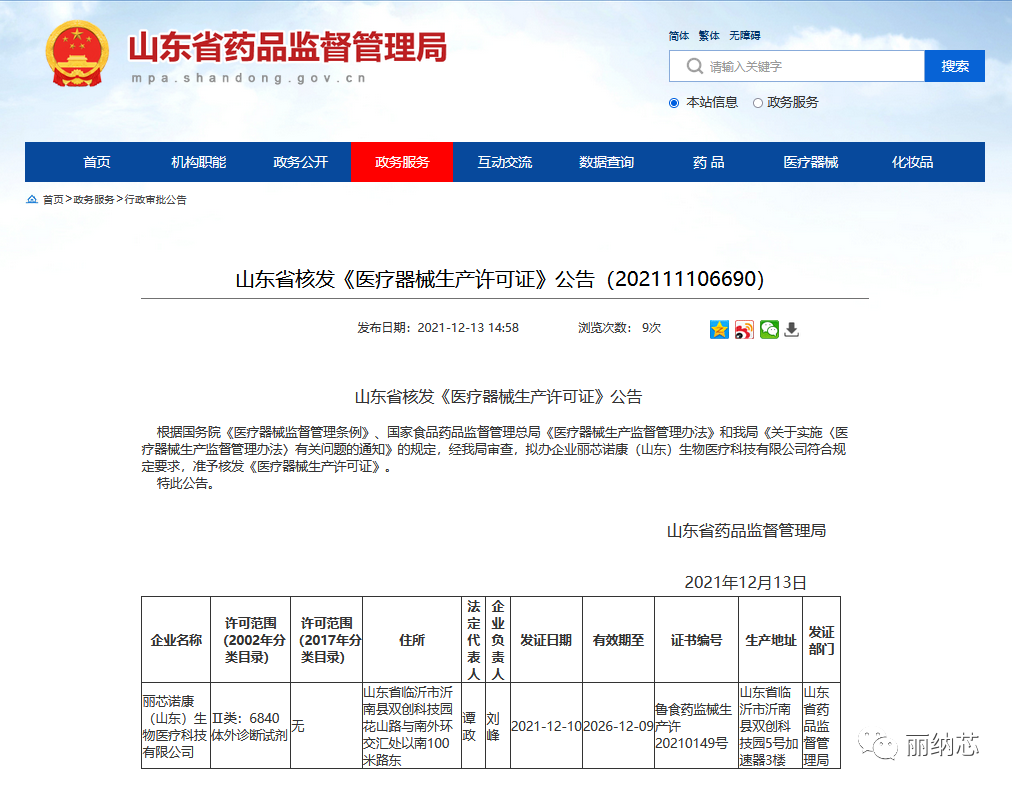The image size is (1012, 789).
Task: Open the 互动交流 section
Action: click(504, 161)
